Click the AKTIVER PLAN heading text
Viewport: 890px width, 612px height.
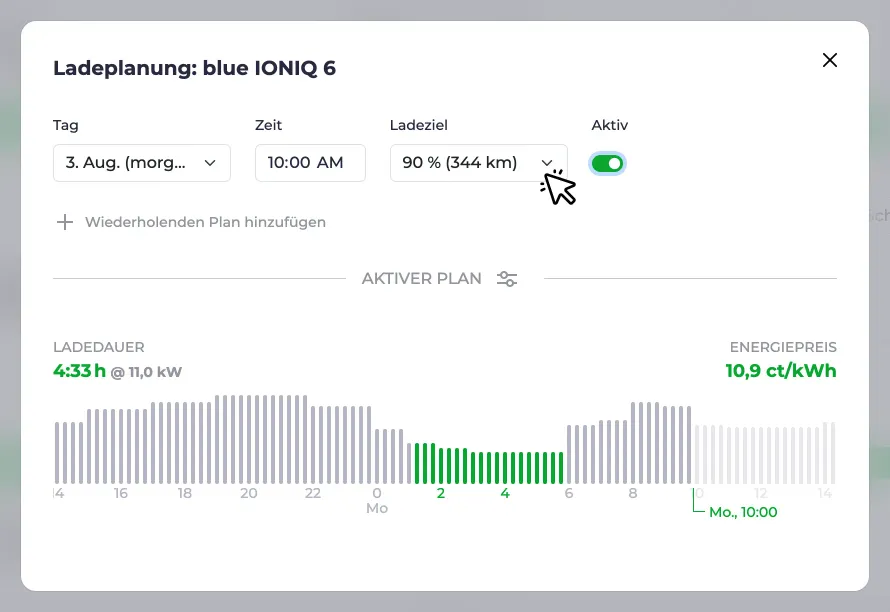tap(422, 279)
